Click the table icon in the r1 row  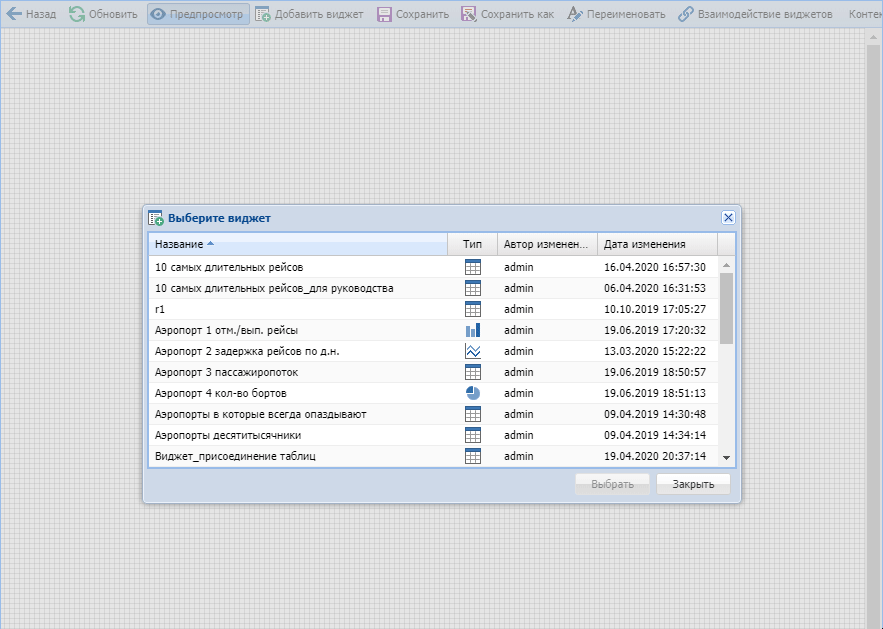[472, 309]
